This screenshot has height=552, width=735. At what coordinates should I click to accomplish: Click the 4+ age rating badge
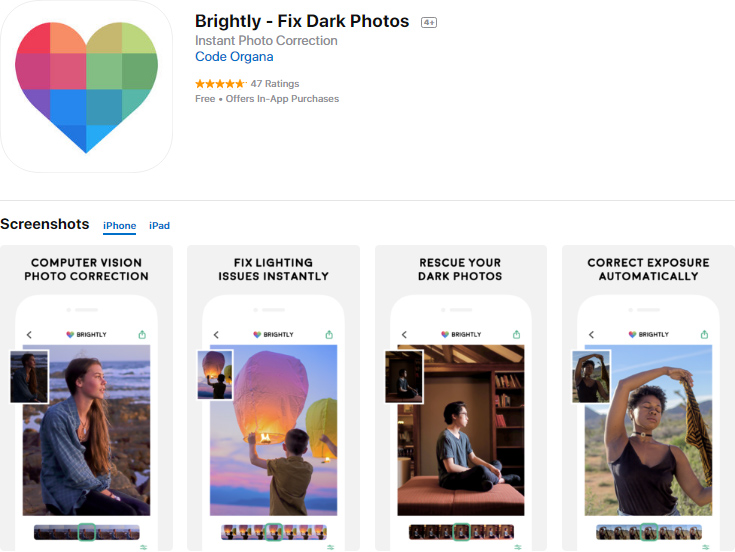point(429,22)
